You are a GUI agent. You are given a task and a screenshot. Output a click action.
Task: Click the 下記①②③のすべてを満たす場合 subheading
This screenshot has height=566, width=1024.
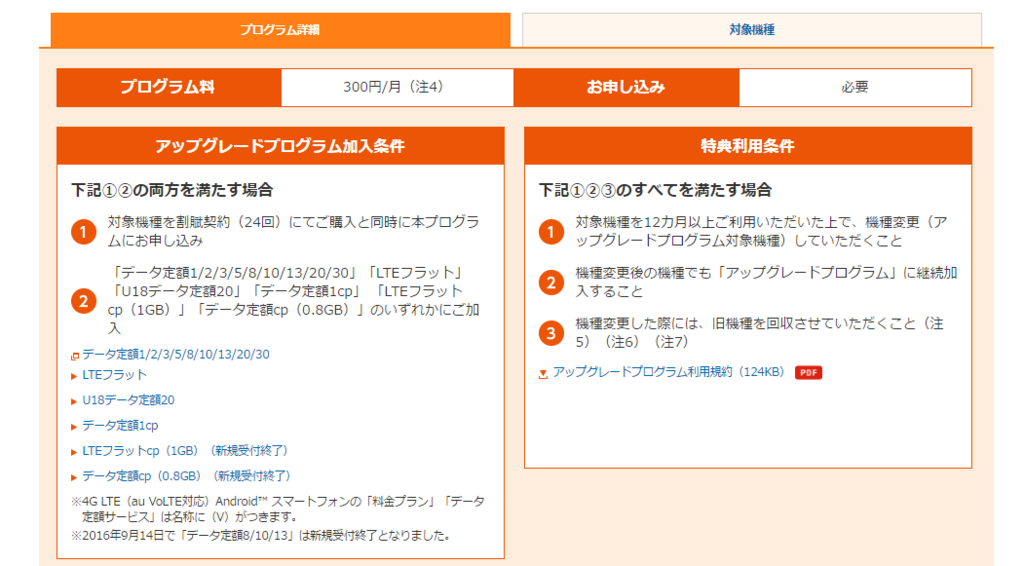pos(655,190)
